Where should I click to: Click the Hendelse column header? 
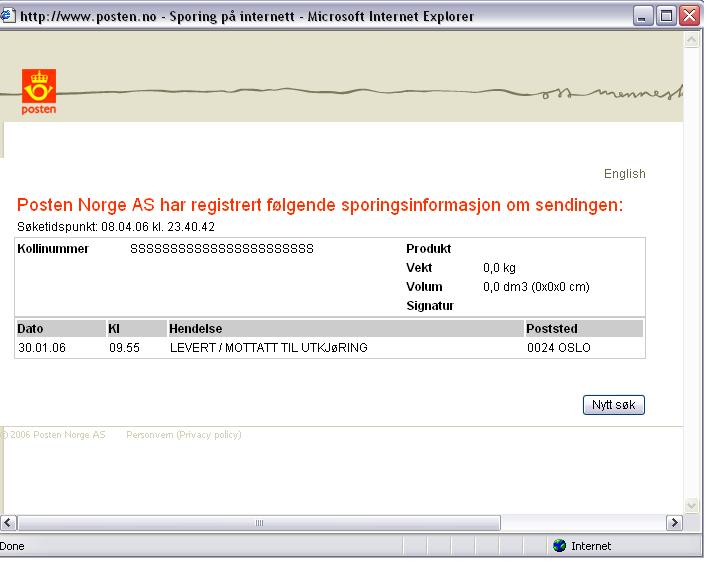point(345,329)
